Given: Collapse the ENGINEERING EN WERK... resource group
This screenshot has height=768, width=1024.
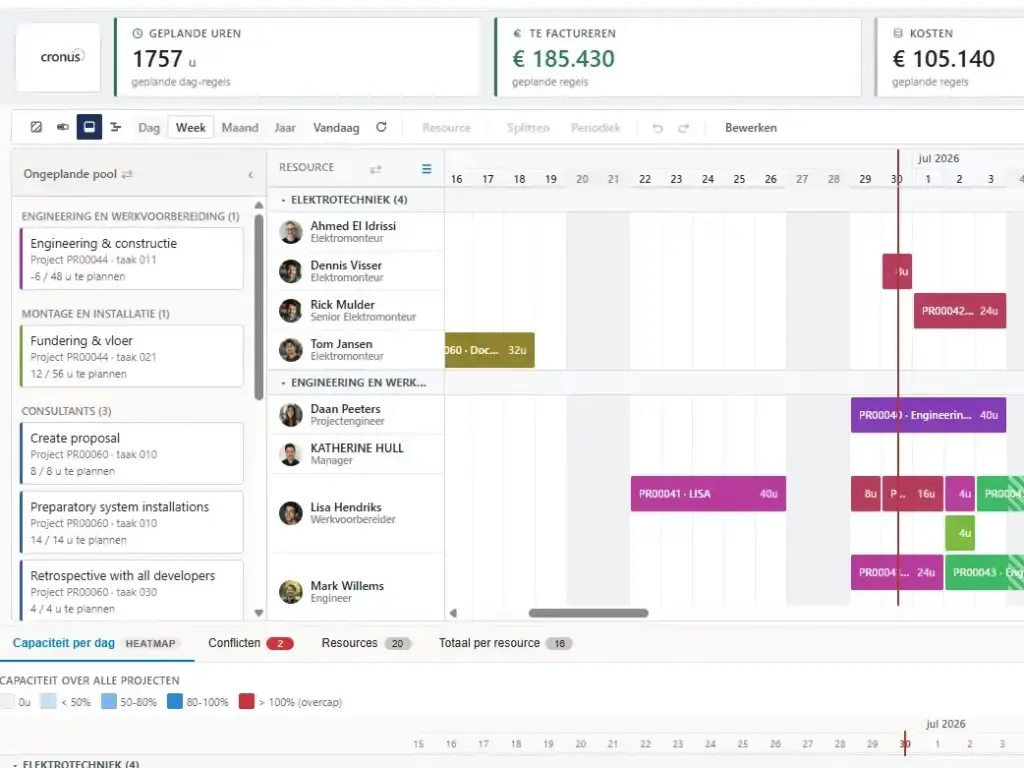Looking at the screenshot, I should [283, 383].
